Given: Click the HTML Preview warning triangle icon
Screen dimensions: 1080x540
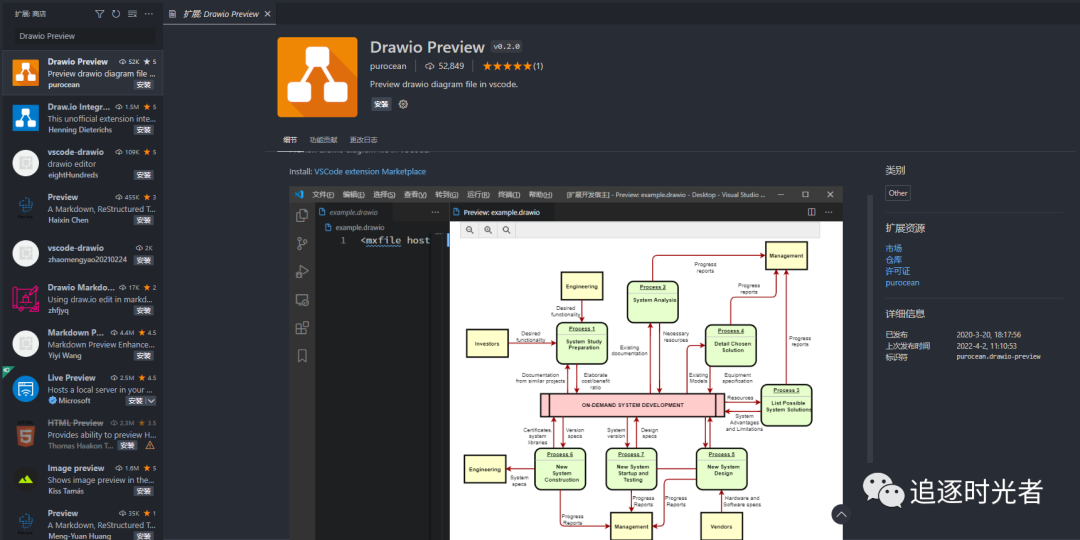Looking at the screenshot, I should click(149, 446).
